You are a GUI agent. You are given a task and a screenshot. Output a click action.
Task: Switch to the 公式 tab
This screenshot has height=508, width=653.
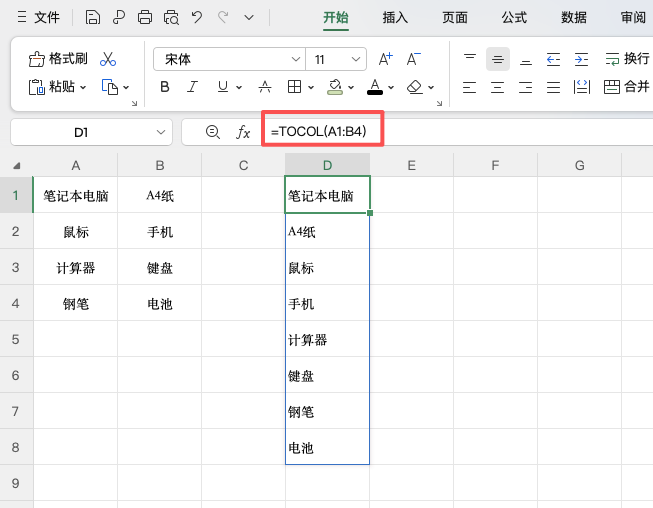tap(514, 17)
